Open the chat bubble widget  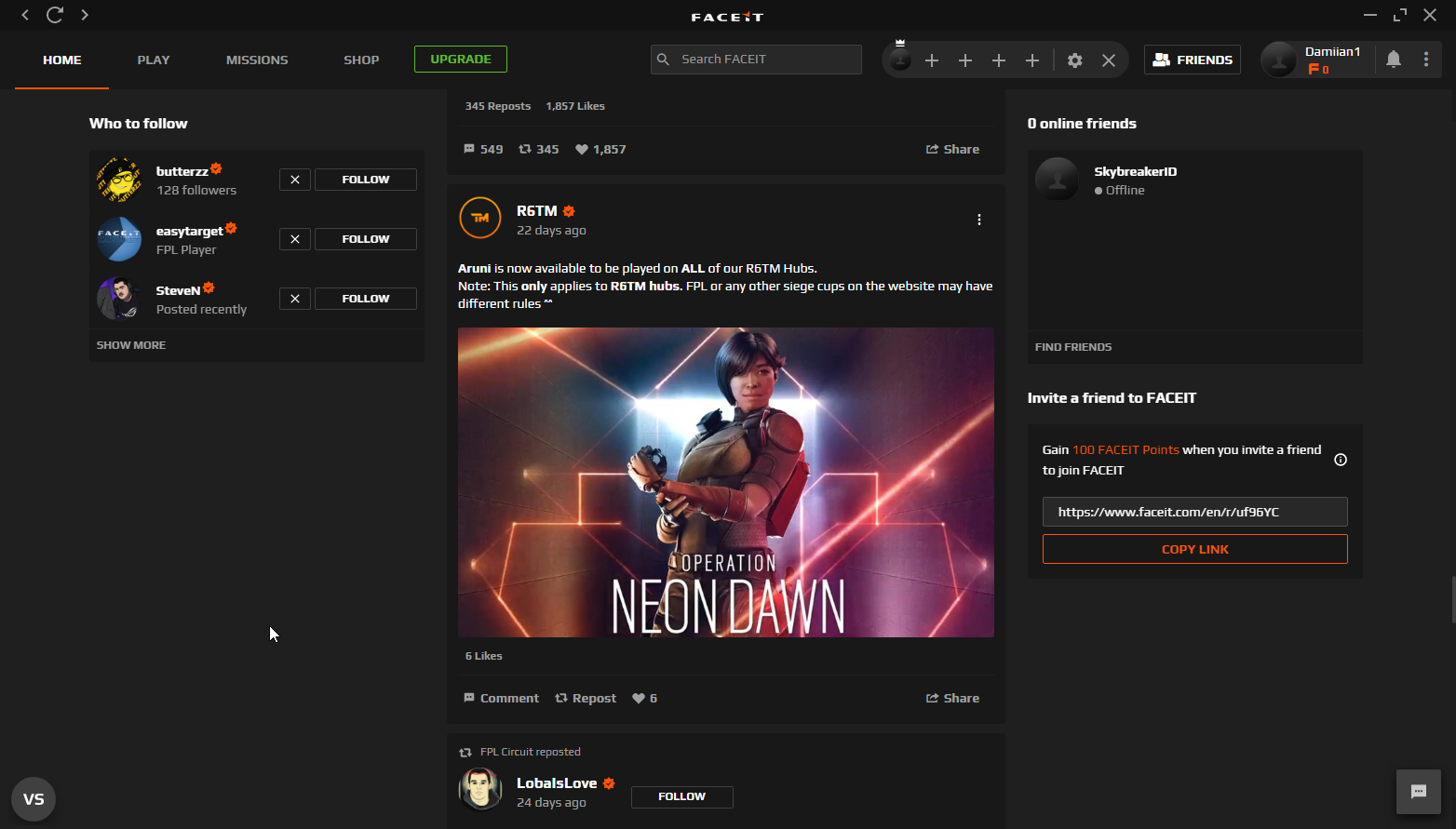tap(1418, 792)
